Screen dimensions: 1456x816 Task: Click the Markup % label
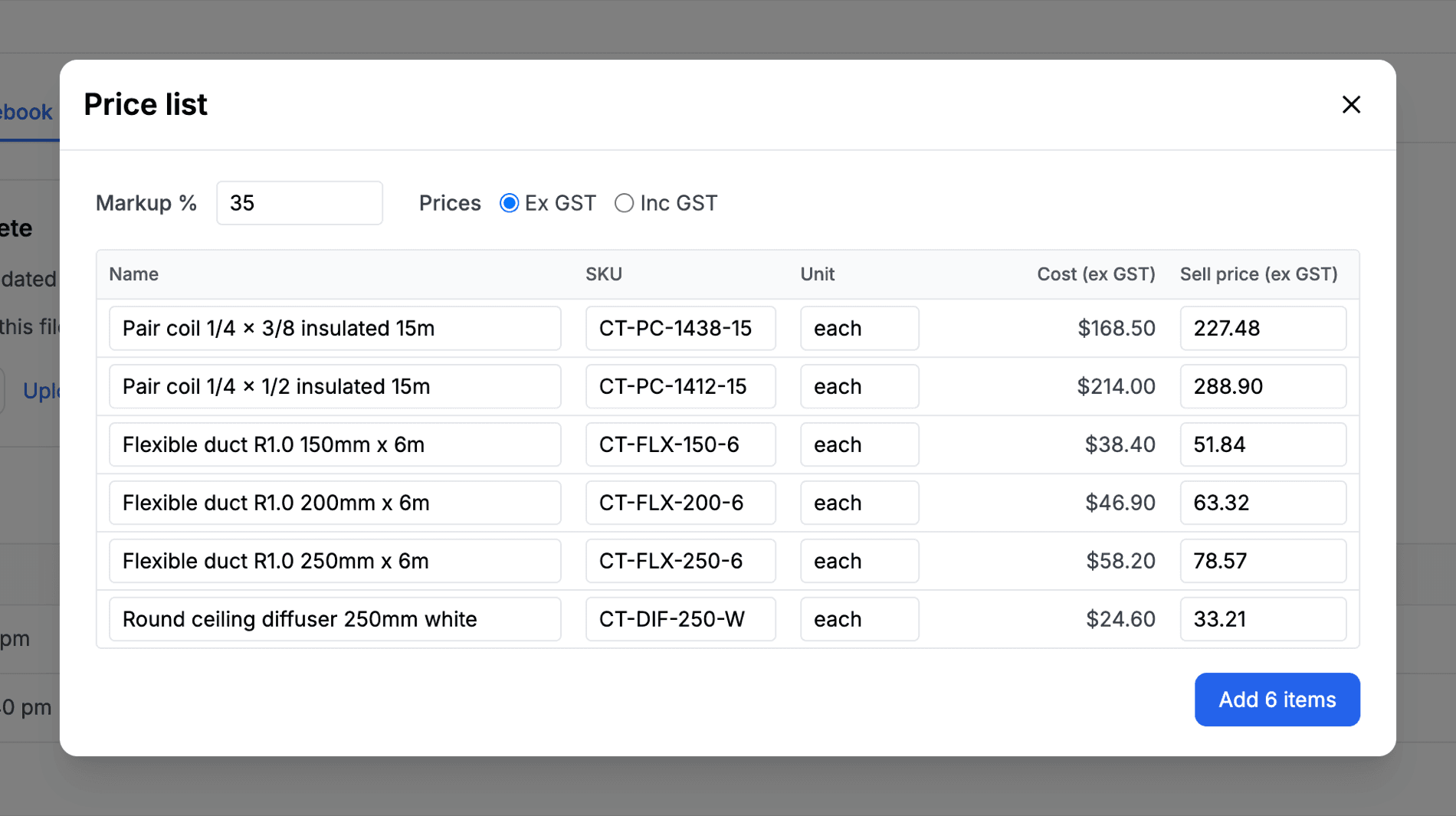(x=146, y=203)
